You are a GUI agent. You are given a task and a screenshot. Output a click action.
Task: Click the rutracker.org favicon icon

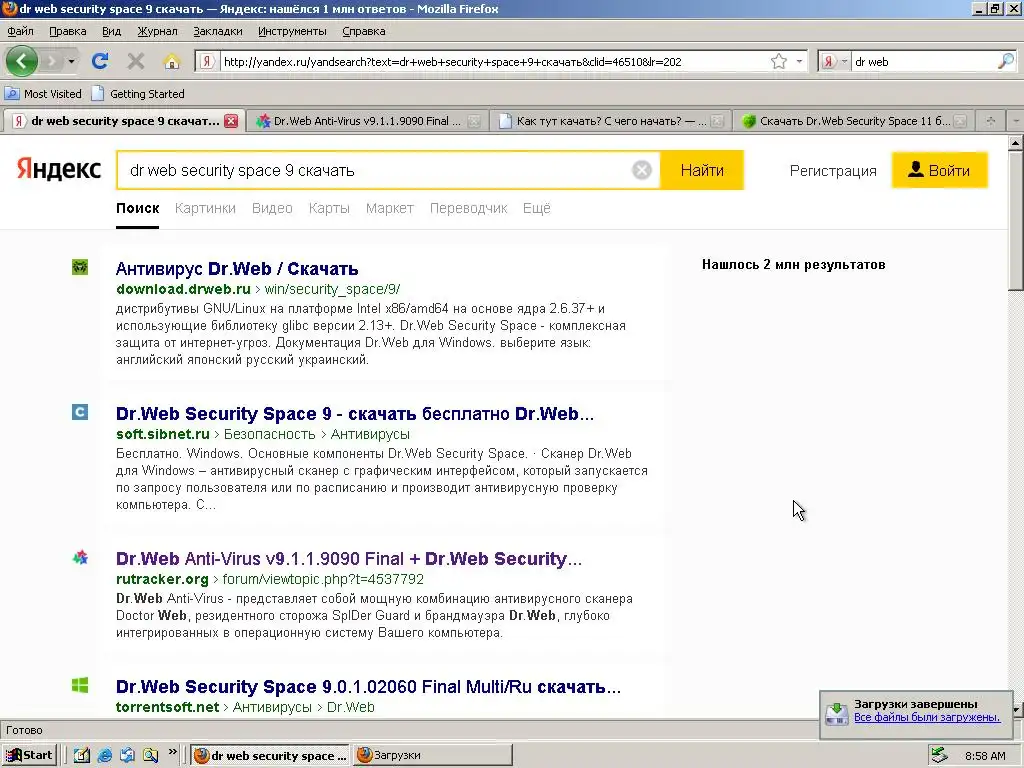(x=80, y=558)
